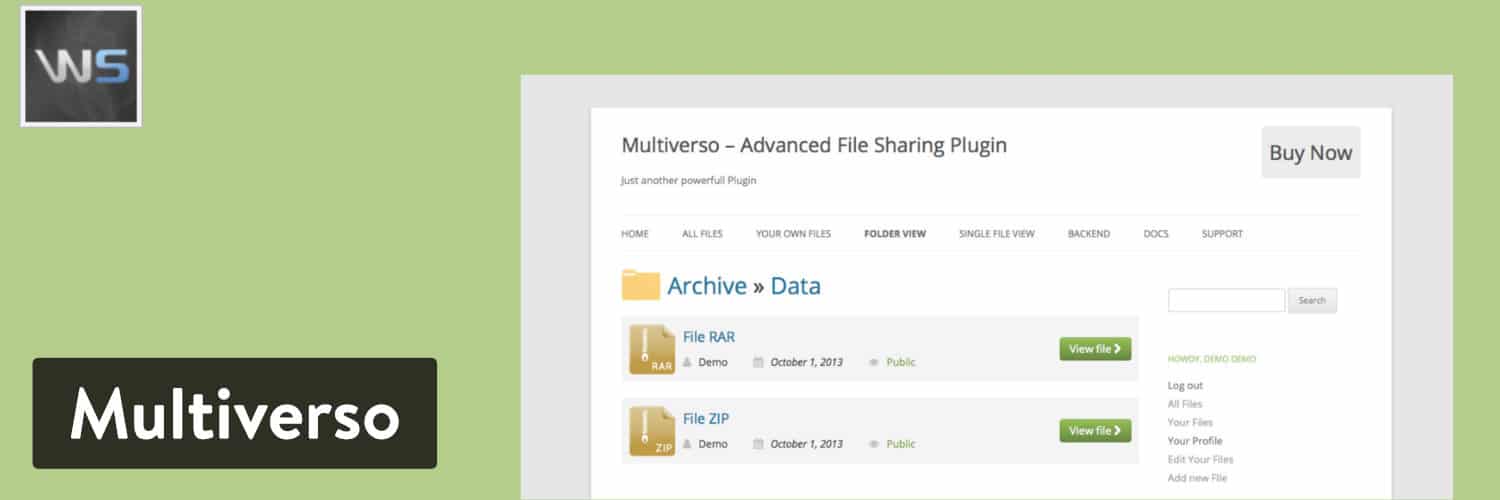Viewport: 1500px width, 500px height.
Task: Click the ZIP file archive icon
Action: [x=652, y=431]
